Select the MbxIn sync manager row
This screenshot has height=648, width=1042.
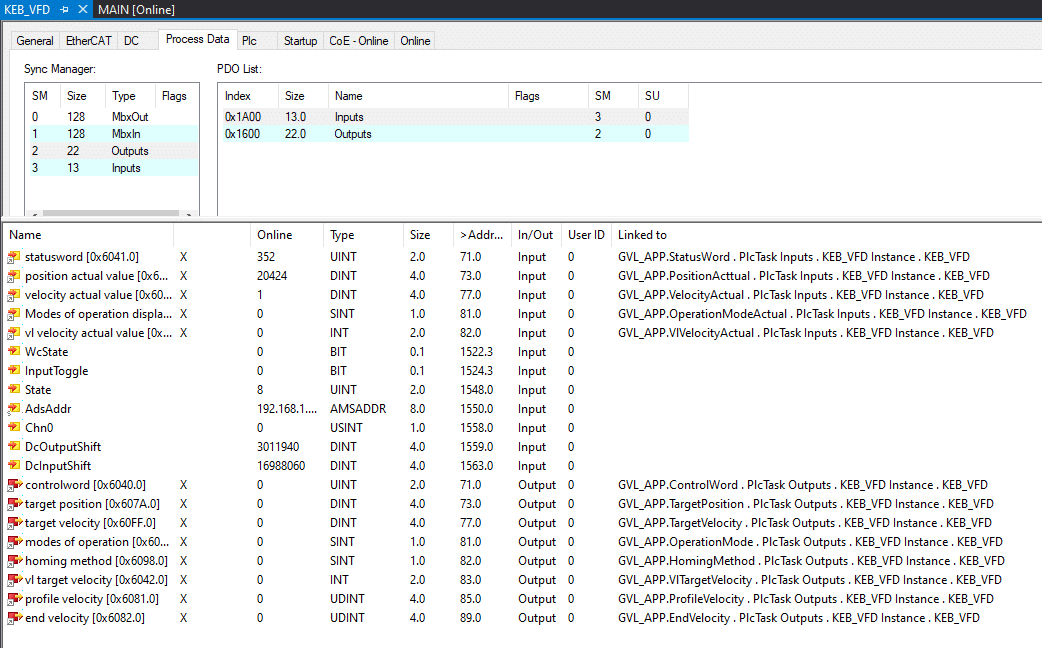(x=112, y=134)
